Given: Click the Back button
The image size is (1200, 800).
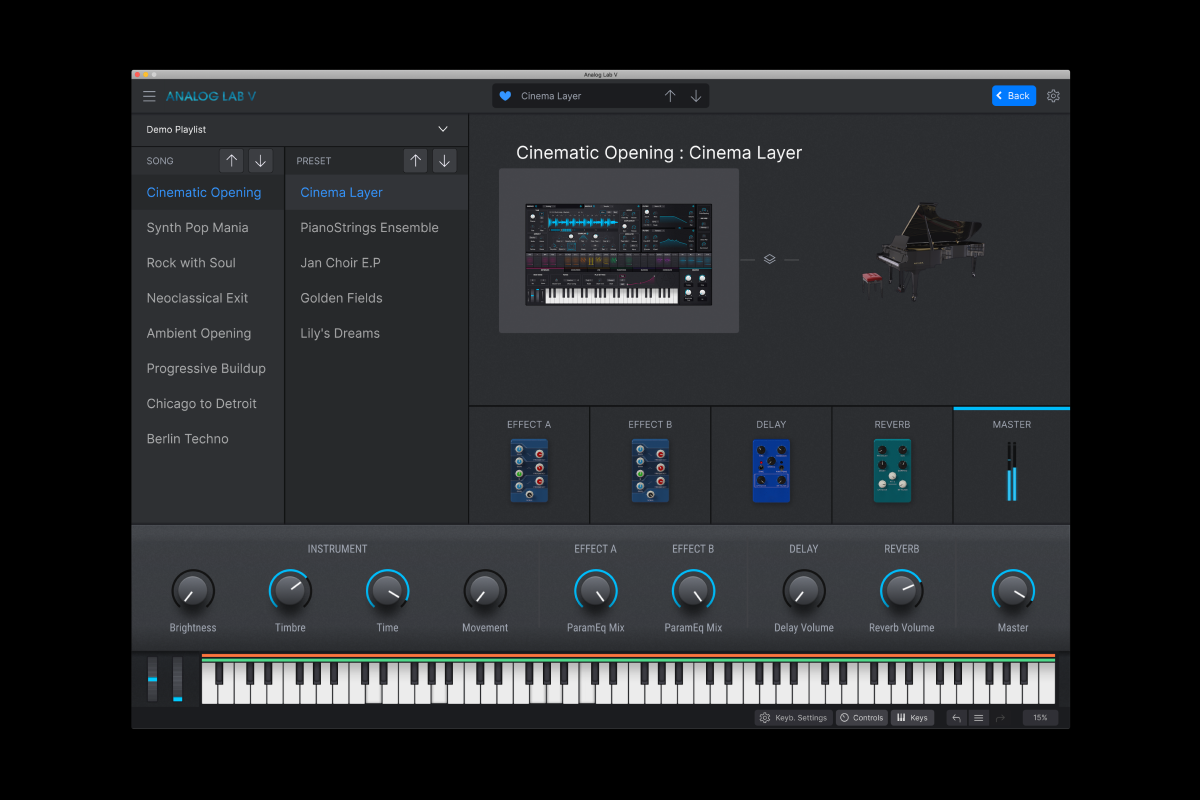Looking at the screenshot, I should point(1013,96).
